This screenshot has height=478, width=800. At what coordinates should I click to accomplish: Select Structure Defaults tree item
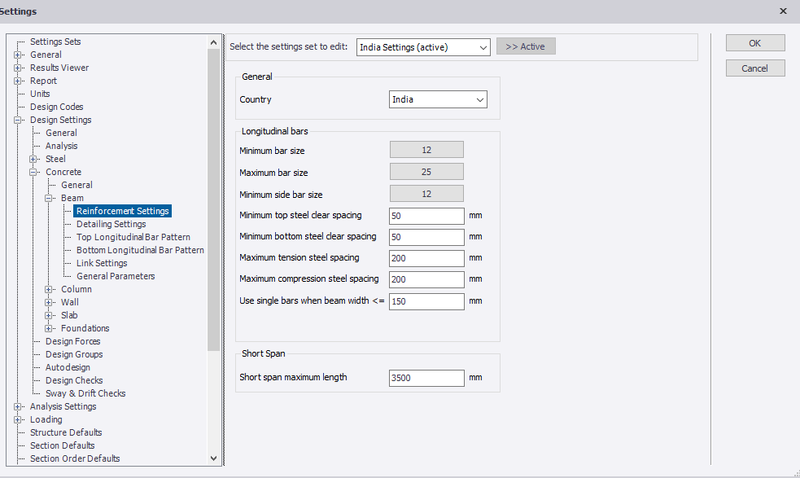(x=66, y=433)
